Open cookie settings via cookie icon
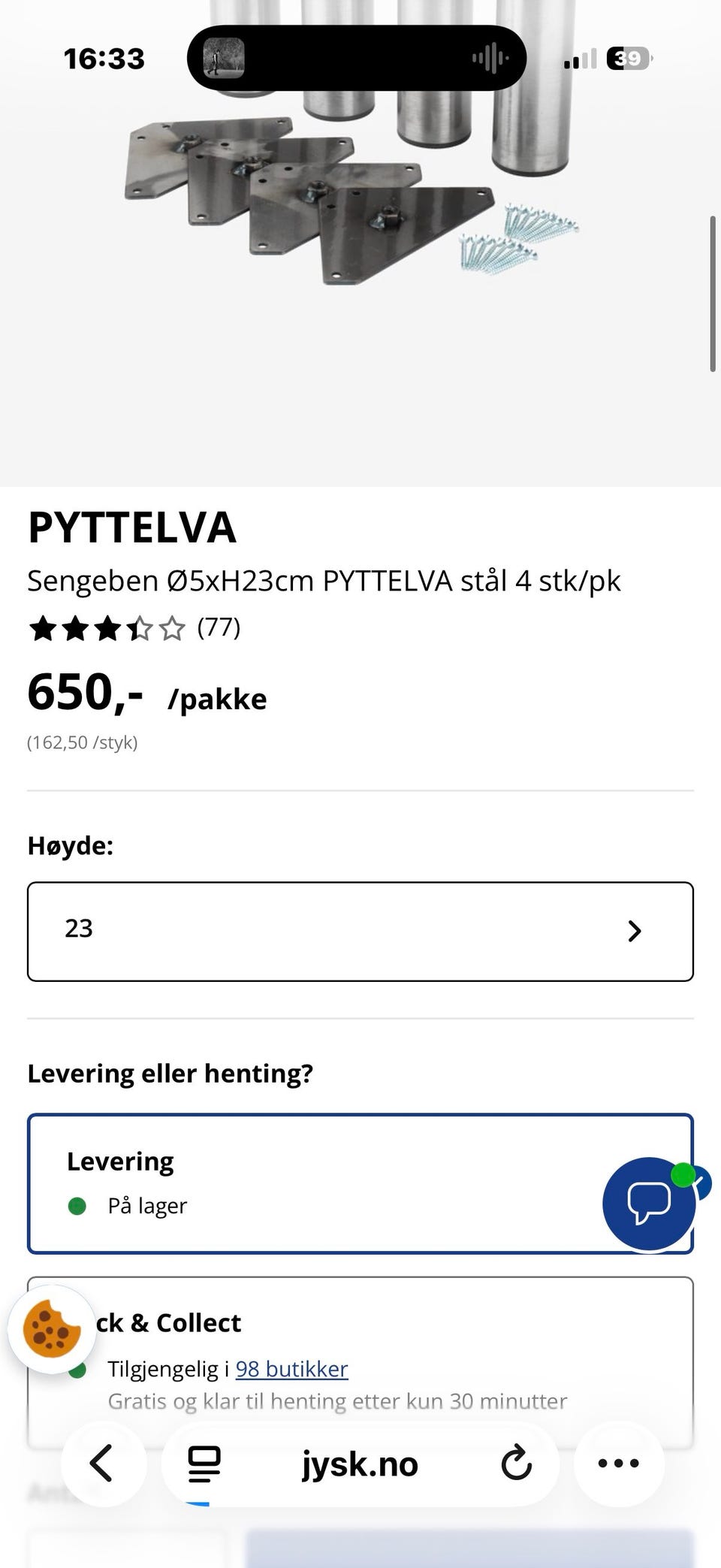 pyautogui.click(x=52, y=1329)
